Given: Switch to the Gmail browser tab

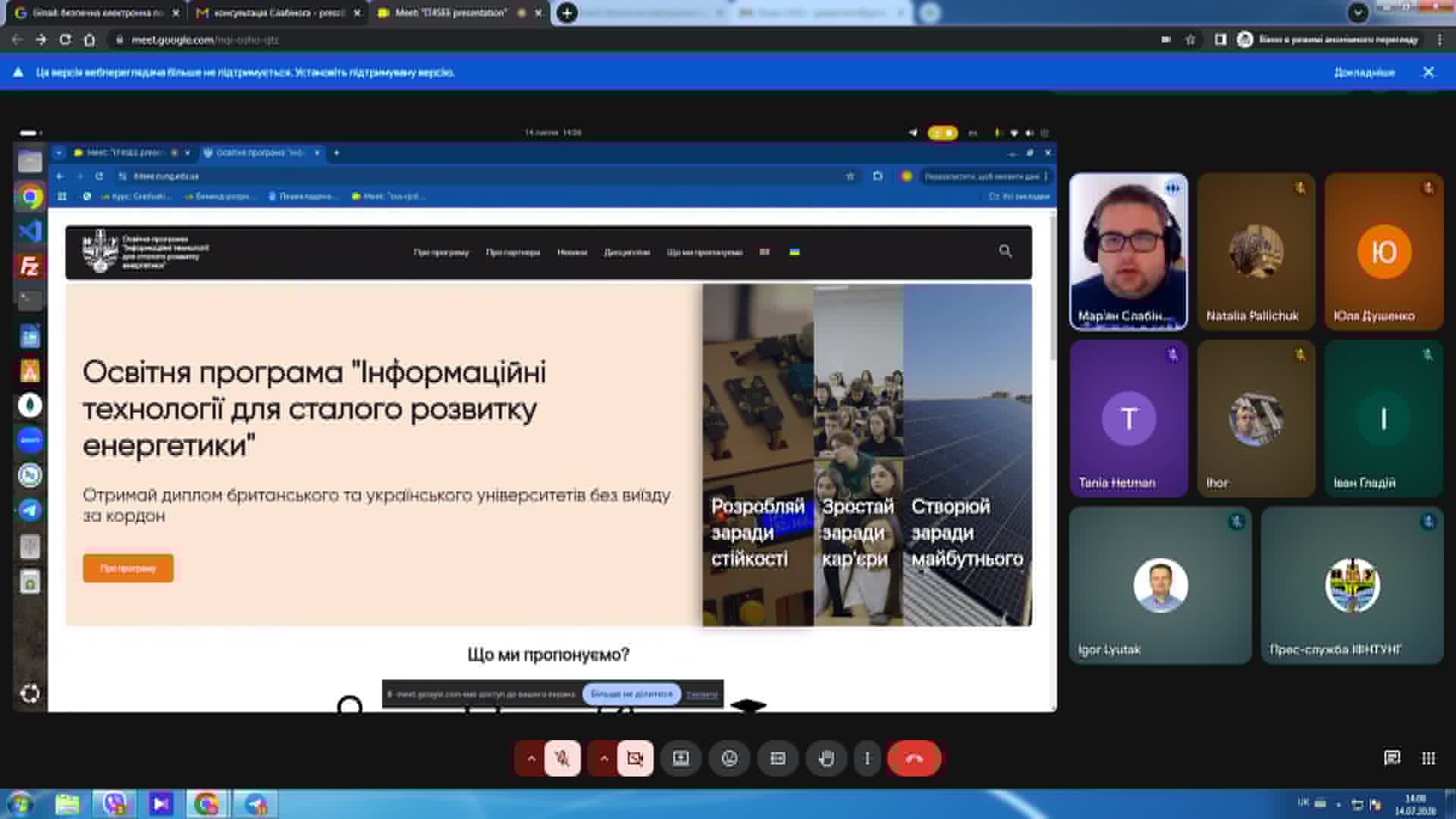Looking at the screenshot, I should coord(97,13).
